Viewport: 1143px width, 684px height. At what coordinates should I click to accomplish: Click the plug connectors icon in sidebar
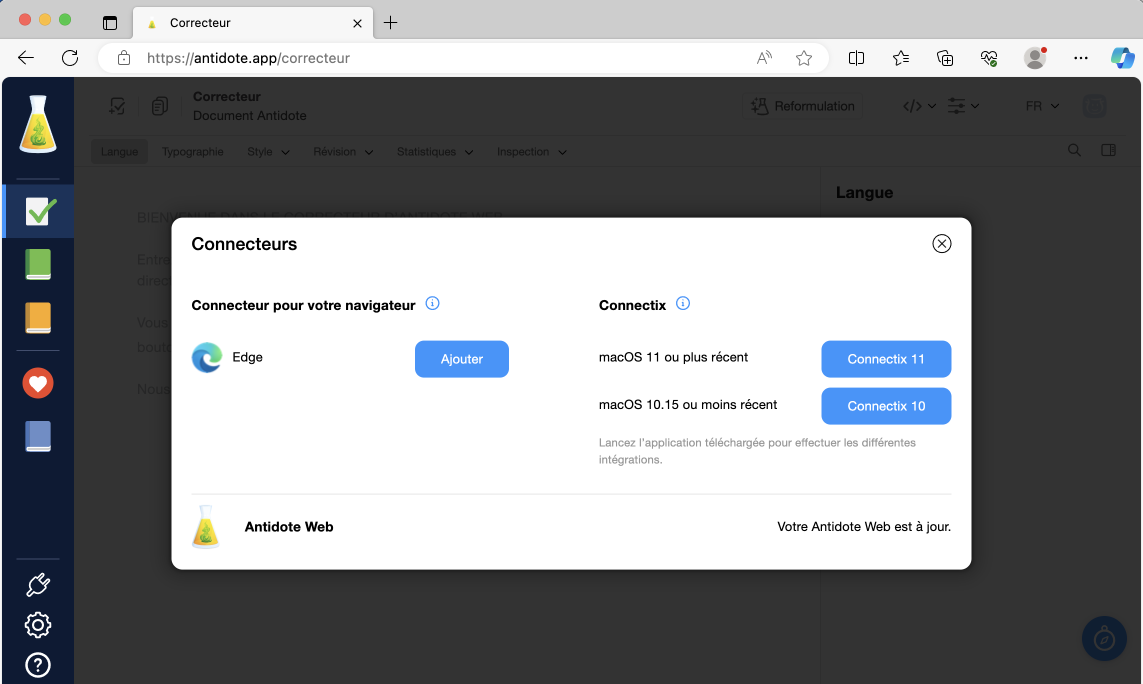[38, 585]
